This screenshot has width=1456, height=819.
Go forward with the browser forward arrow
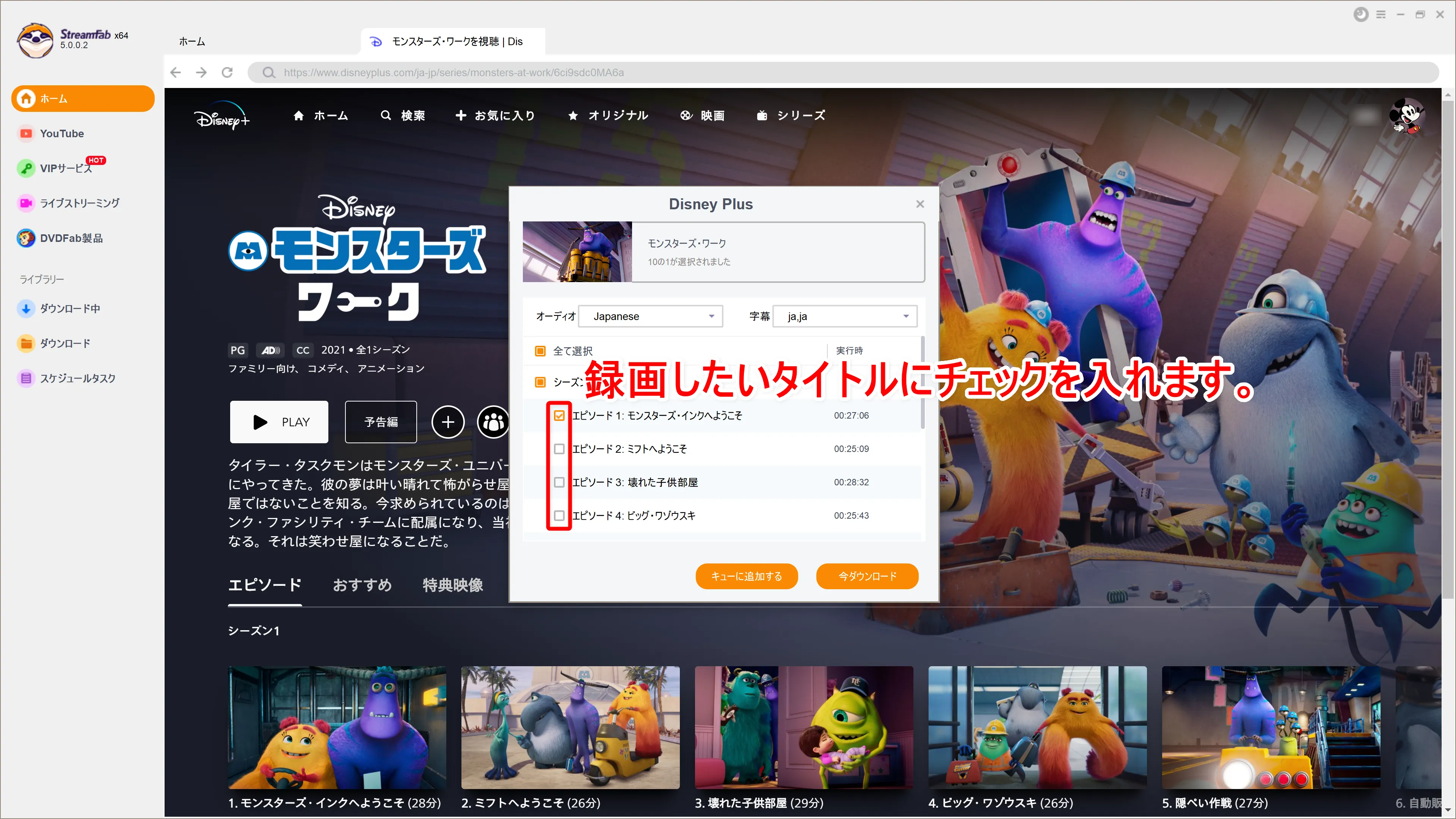[201, 72]
